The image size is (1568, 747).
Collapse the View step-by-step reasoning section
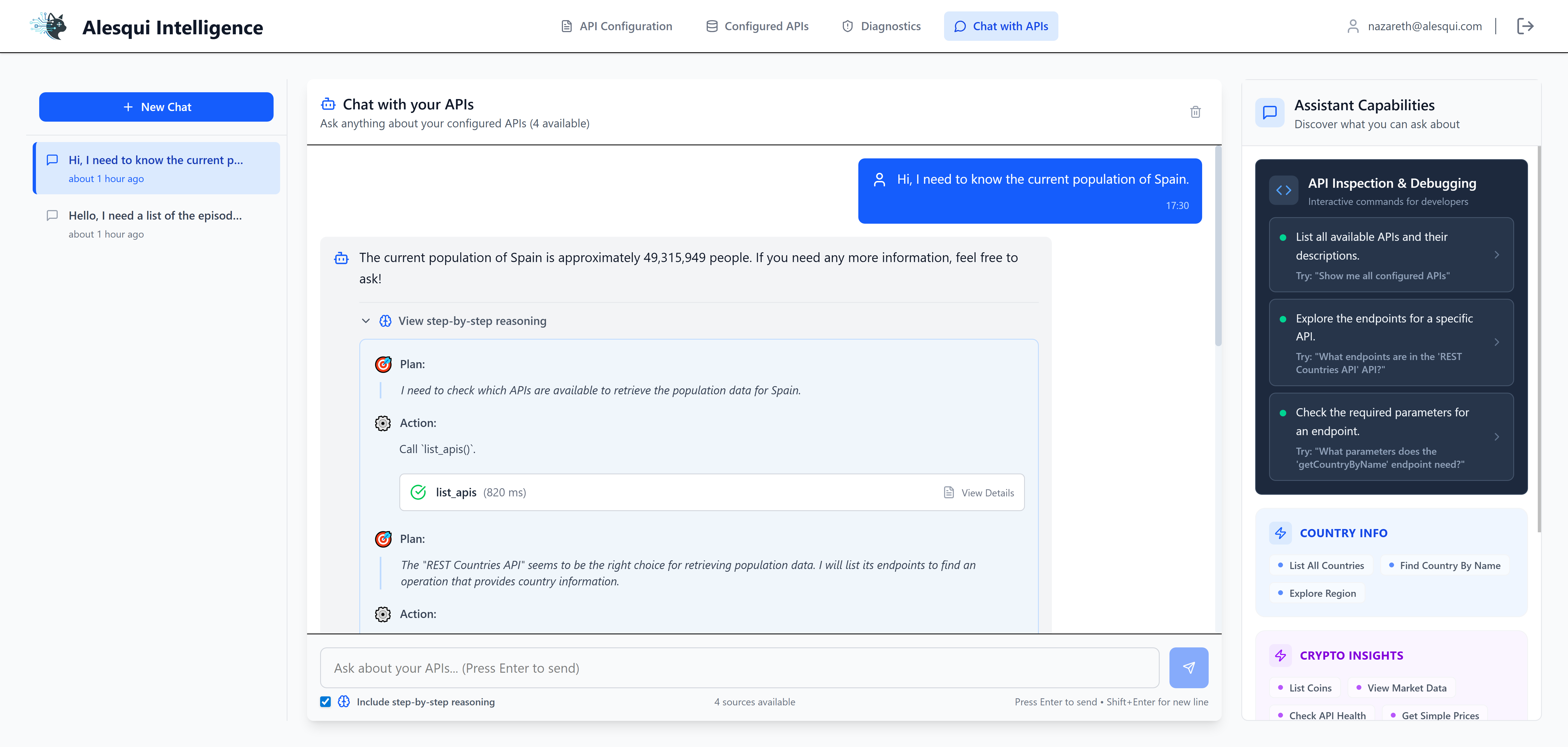pyautogui.click(x=365, y=321)
